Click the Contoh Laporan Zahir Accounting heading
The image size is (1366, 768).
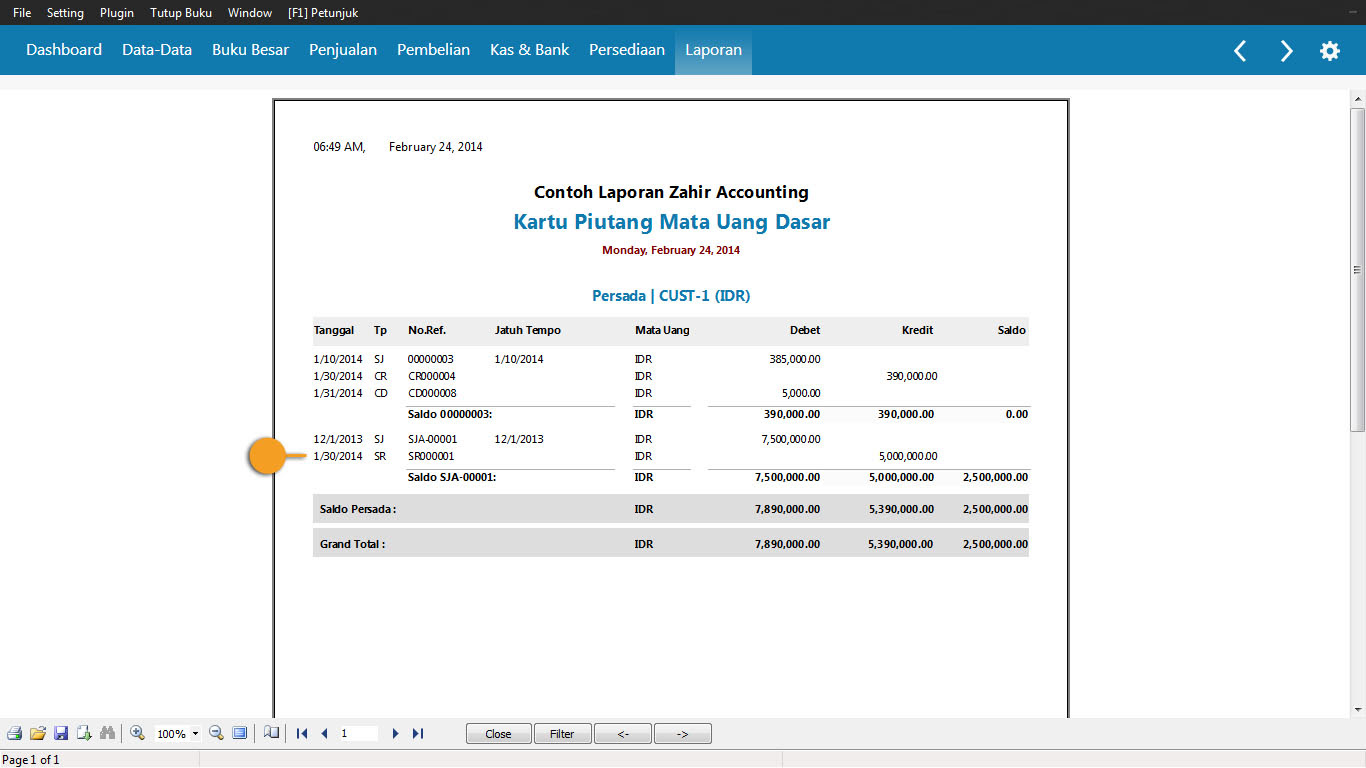671,192
